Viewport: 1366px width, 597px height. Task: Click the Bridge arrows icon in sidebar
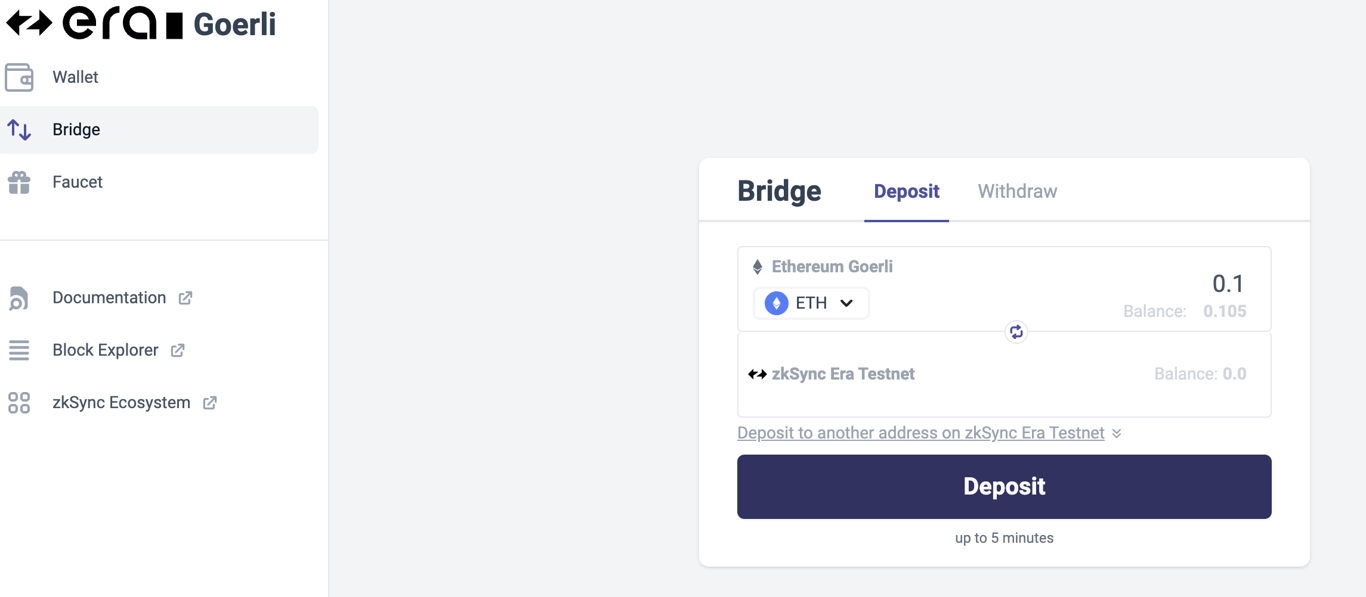(19, 130)
